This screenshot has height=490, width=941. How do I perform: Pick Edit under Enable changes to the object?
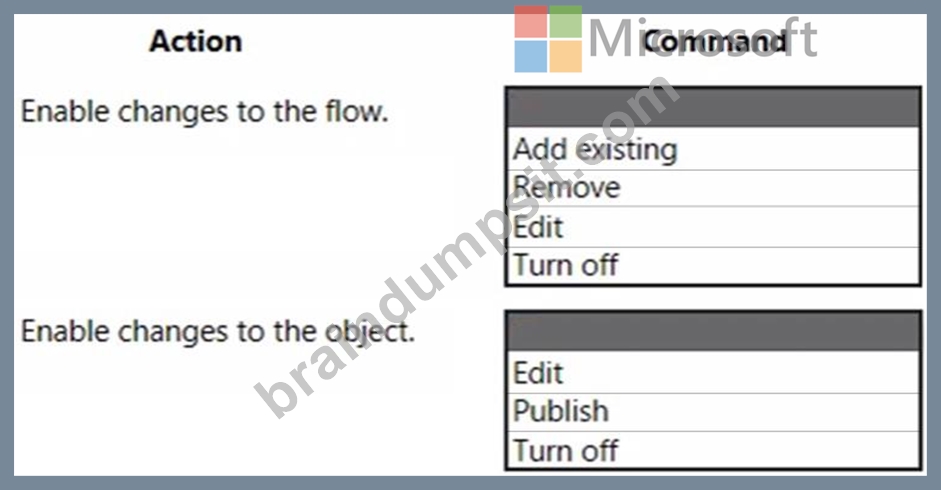(x=713, y=372)
